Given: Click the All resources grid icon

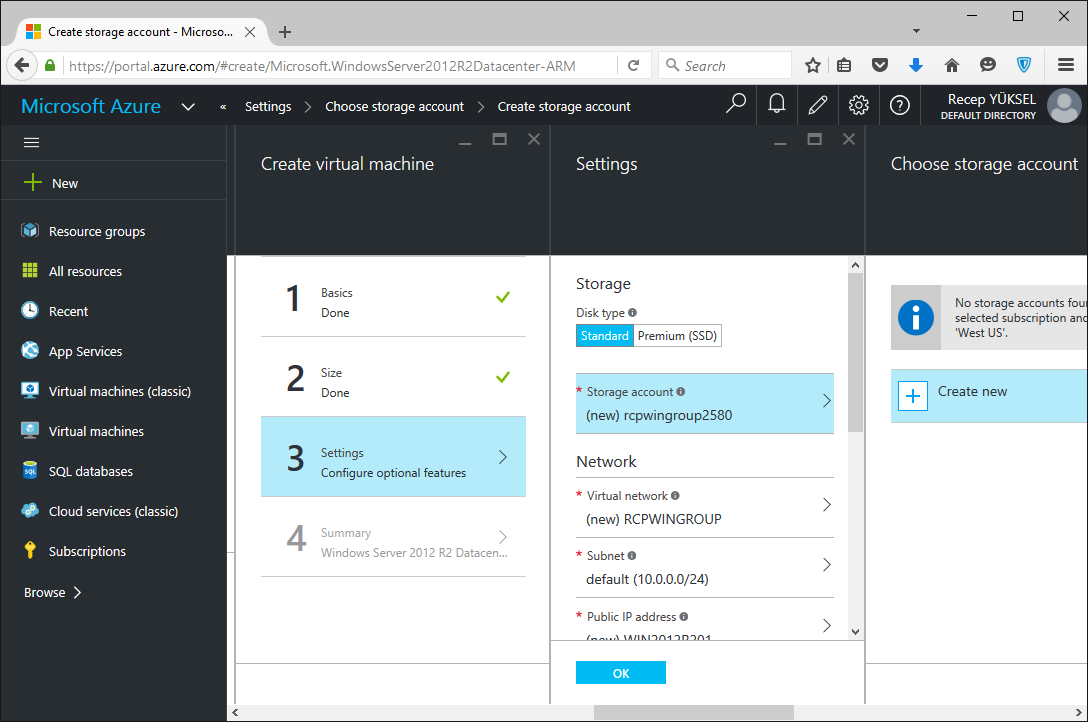Looking at the screenshot, I should [30, 270].
